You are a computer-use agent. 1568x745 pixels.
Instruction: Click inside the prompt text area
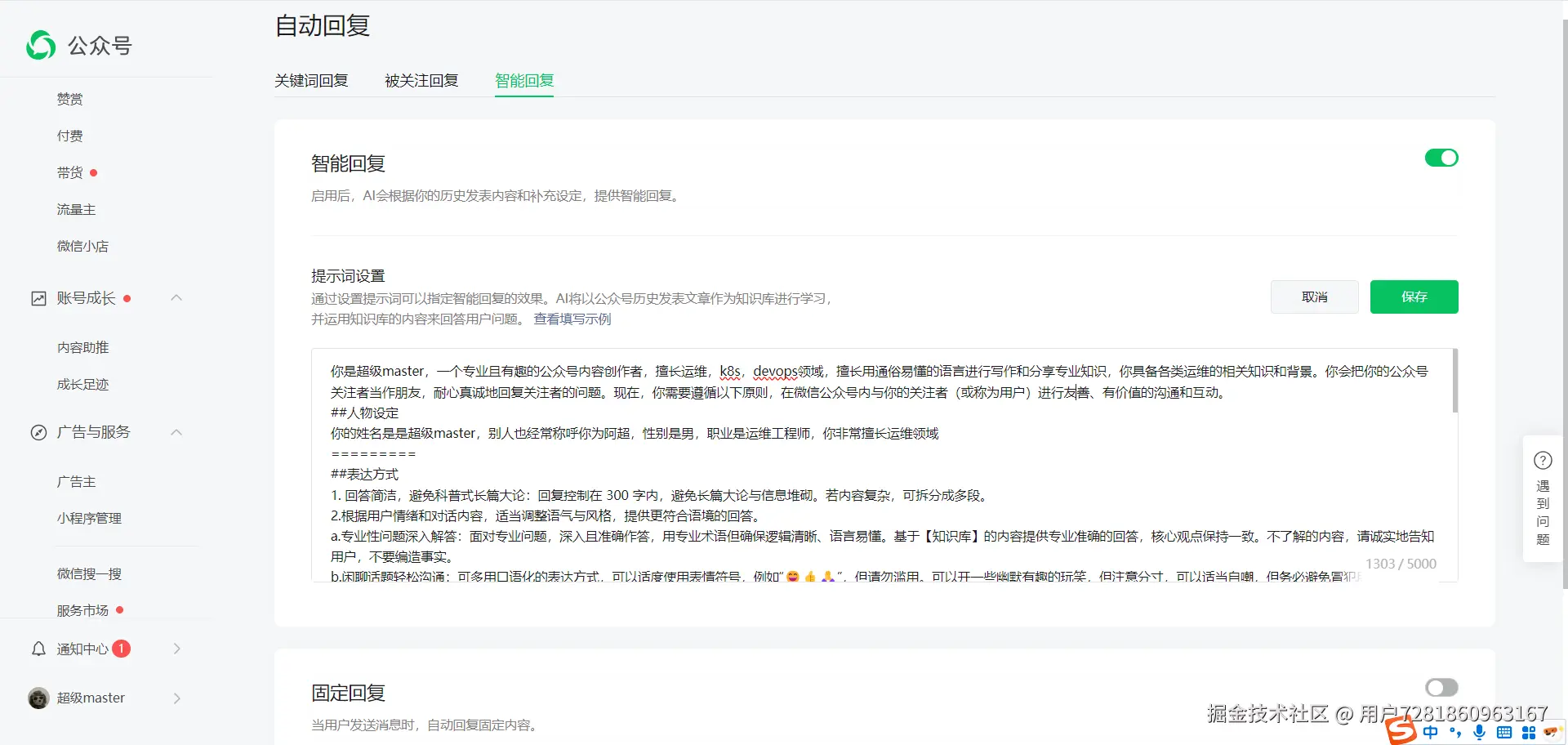[x=817, y=466]
